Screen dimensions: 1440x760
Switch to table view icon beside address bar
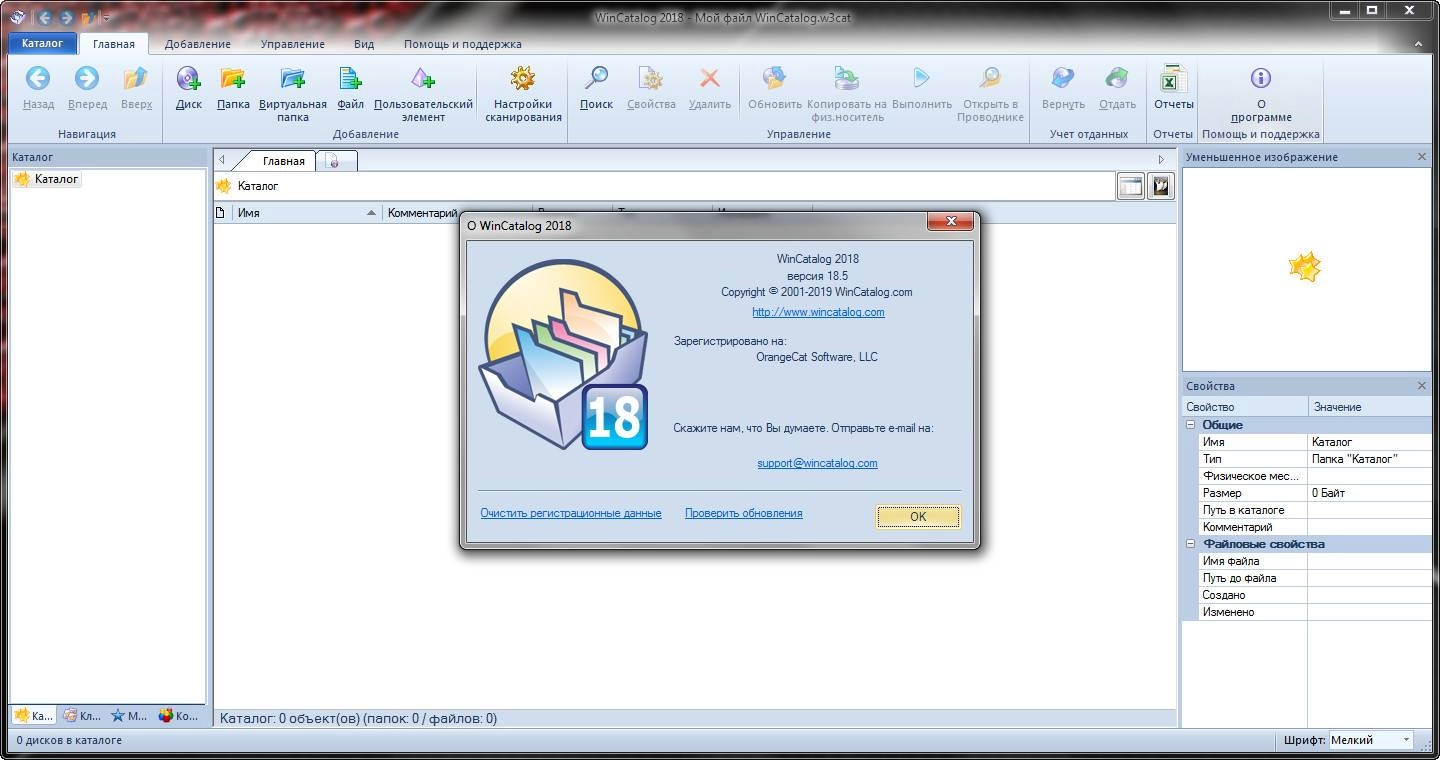coord(1130,186)
